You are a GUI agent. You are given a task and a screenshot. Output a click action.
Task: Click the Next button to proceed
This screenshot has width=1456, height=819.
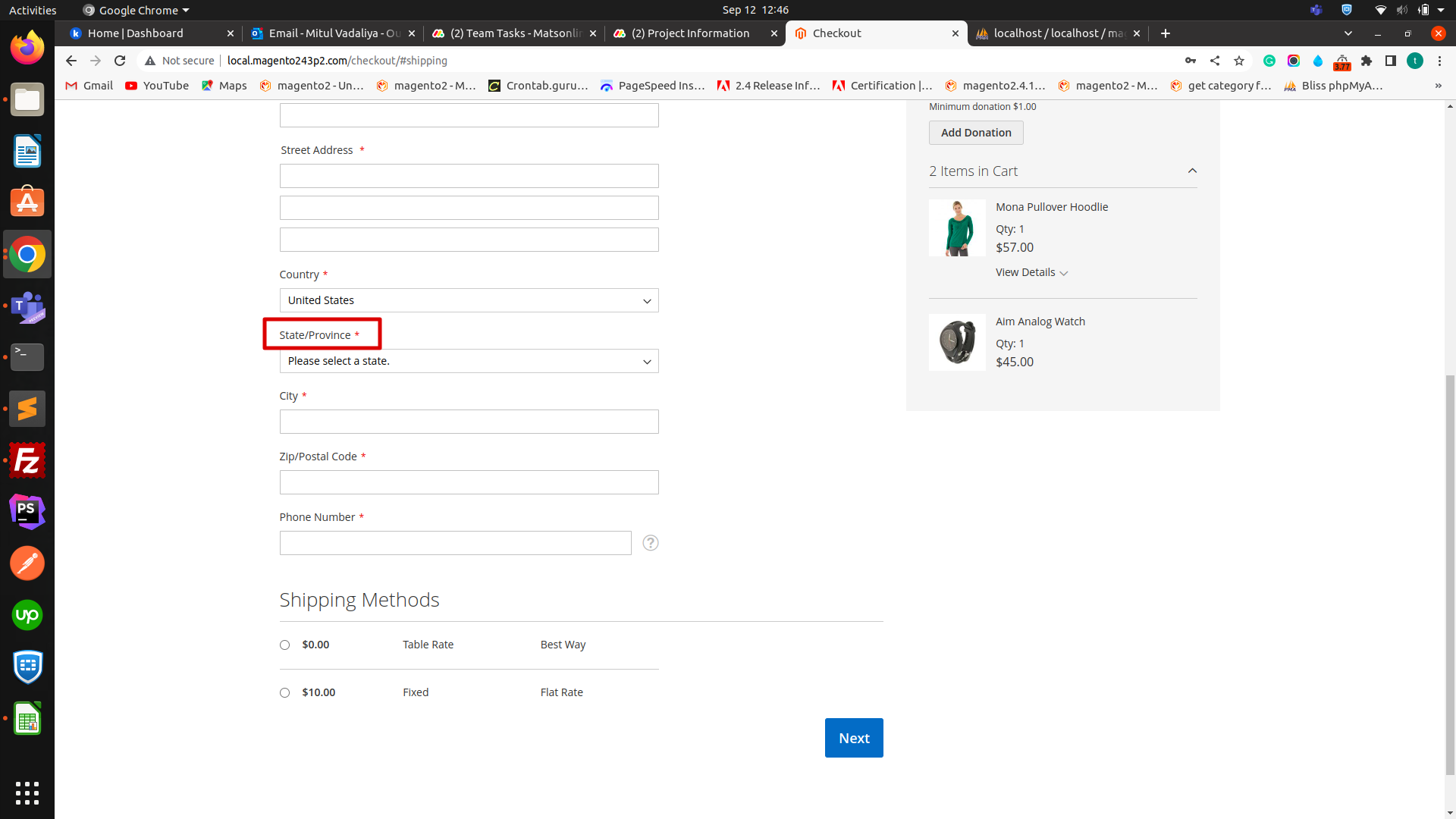pos(854,738)
